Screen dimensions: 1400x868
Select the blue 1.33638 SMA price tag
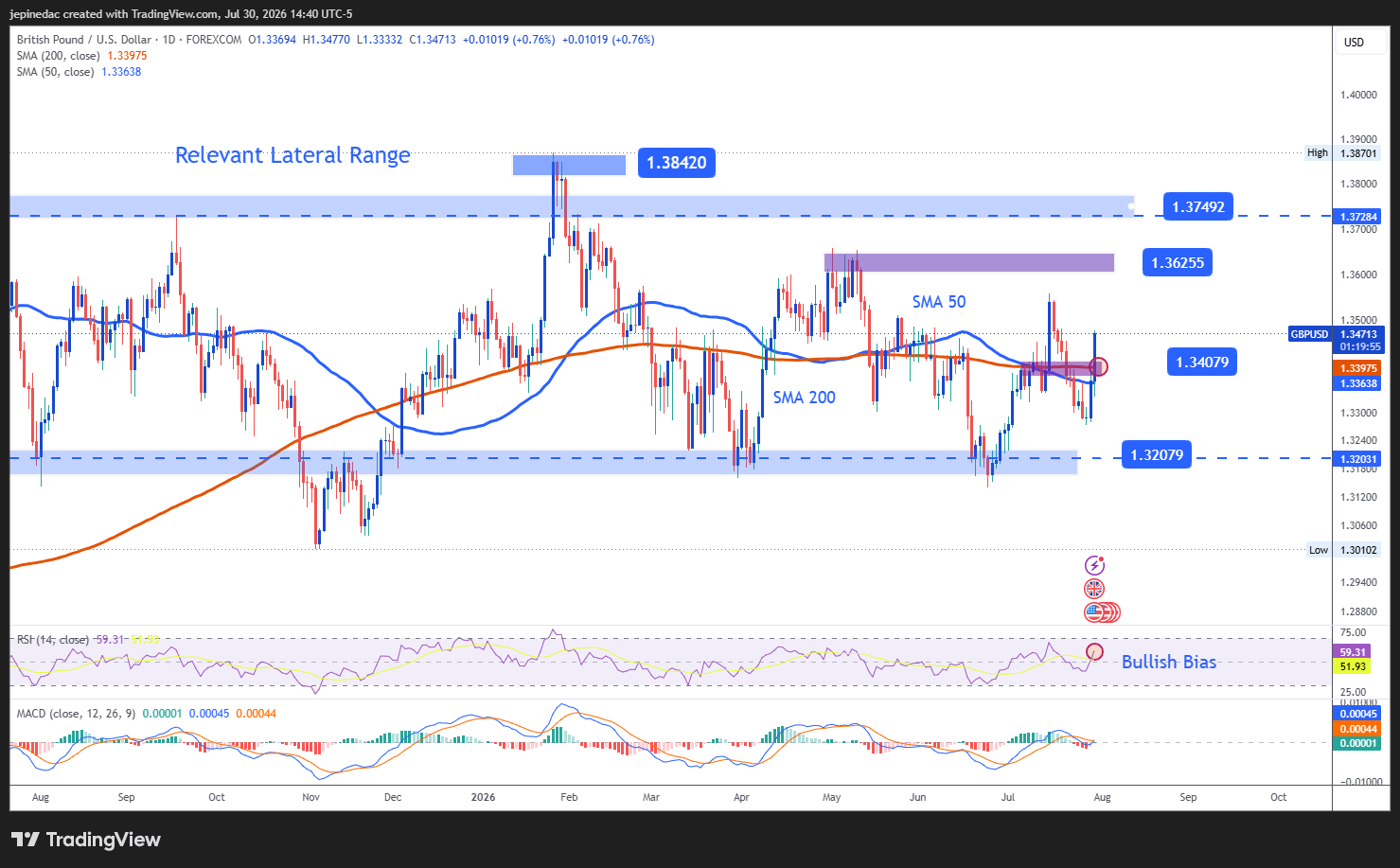click(x=1357, y=383)
